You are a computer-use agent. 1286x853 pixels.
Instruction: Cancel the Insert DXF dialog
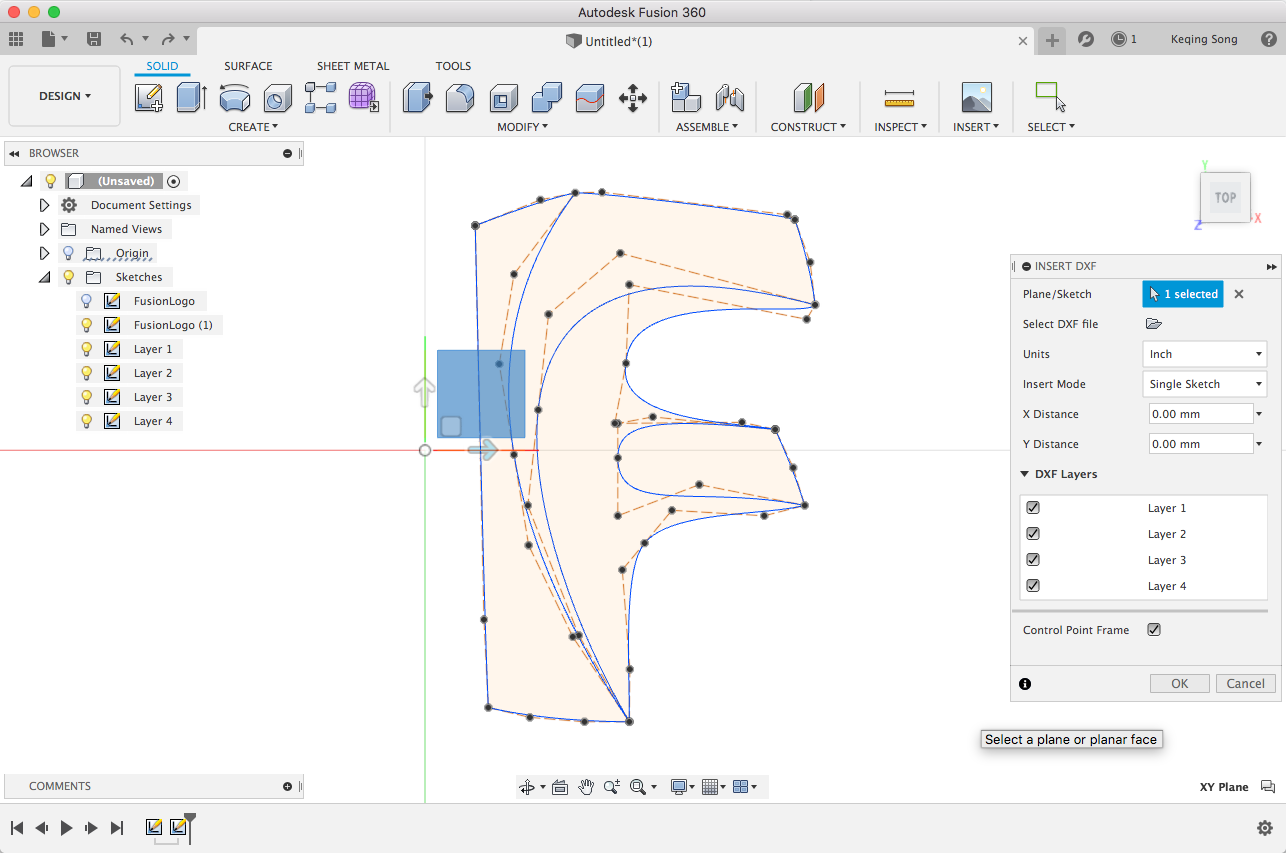click(1245, 684)
